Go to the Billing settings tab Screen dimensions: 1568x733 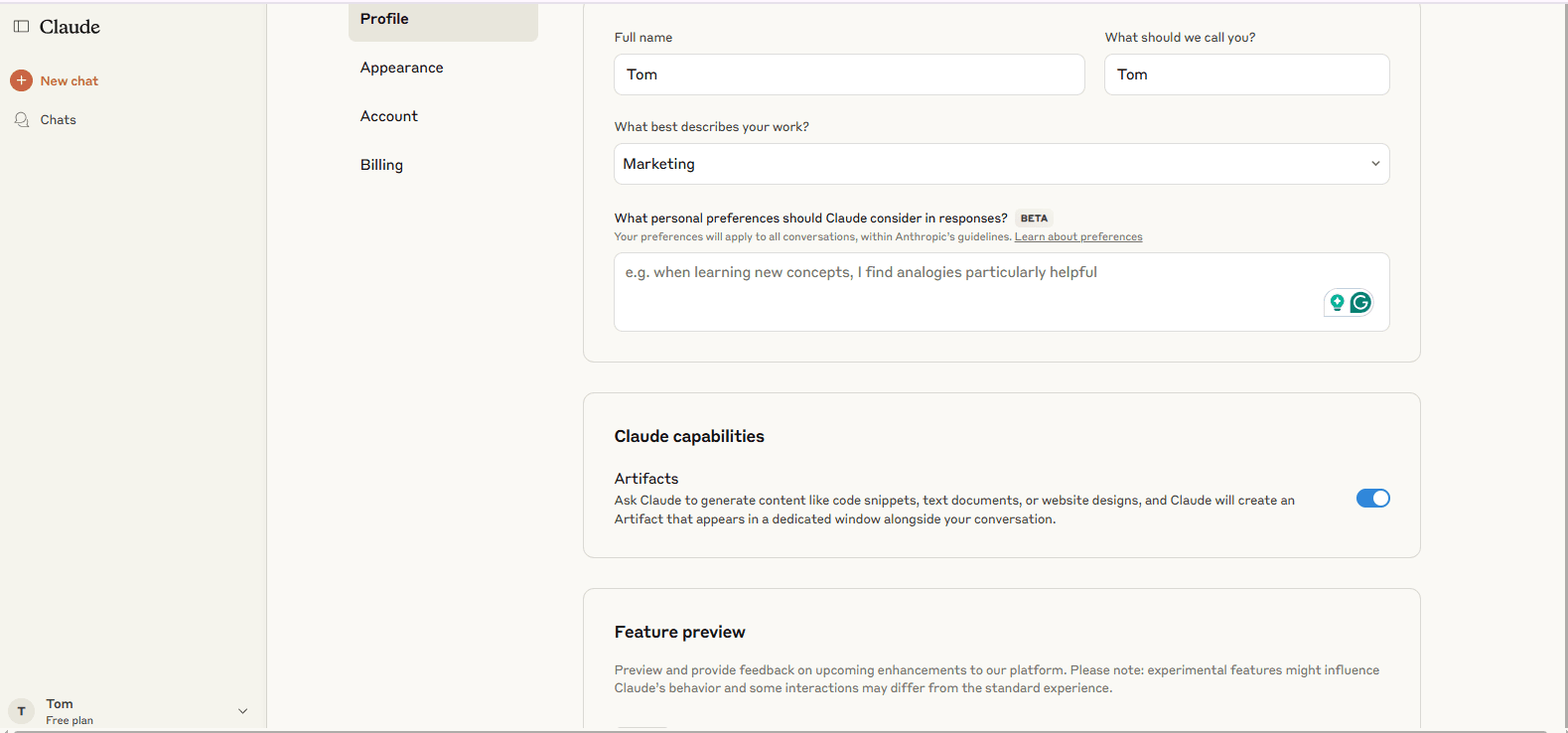[381, 165]
